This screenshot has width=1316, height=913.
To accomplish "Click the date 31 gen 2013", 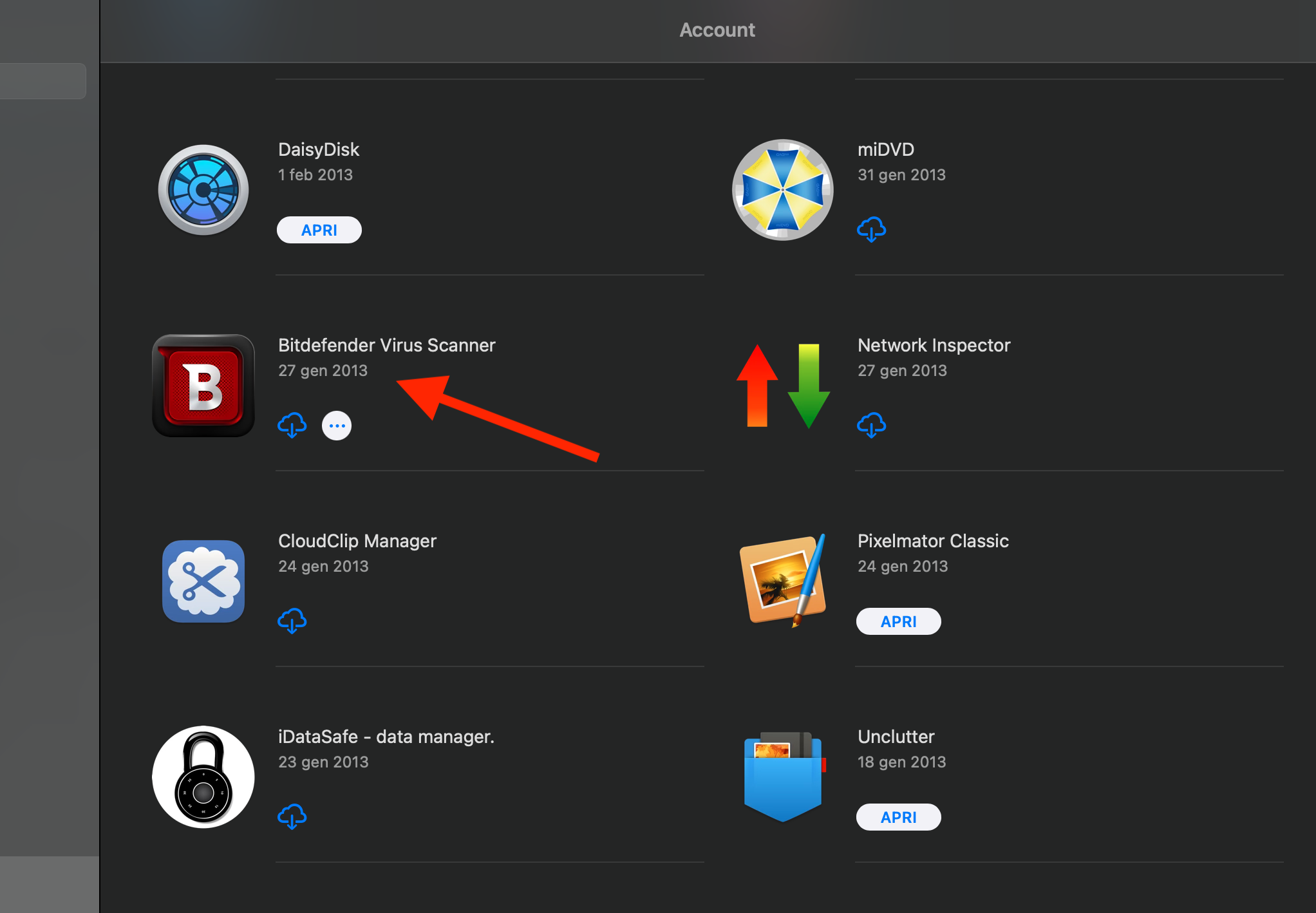I will point(901,174).
